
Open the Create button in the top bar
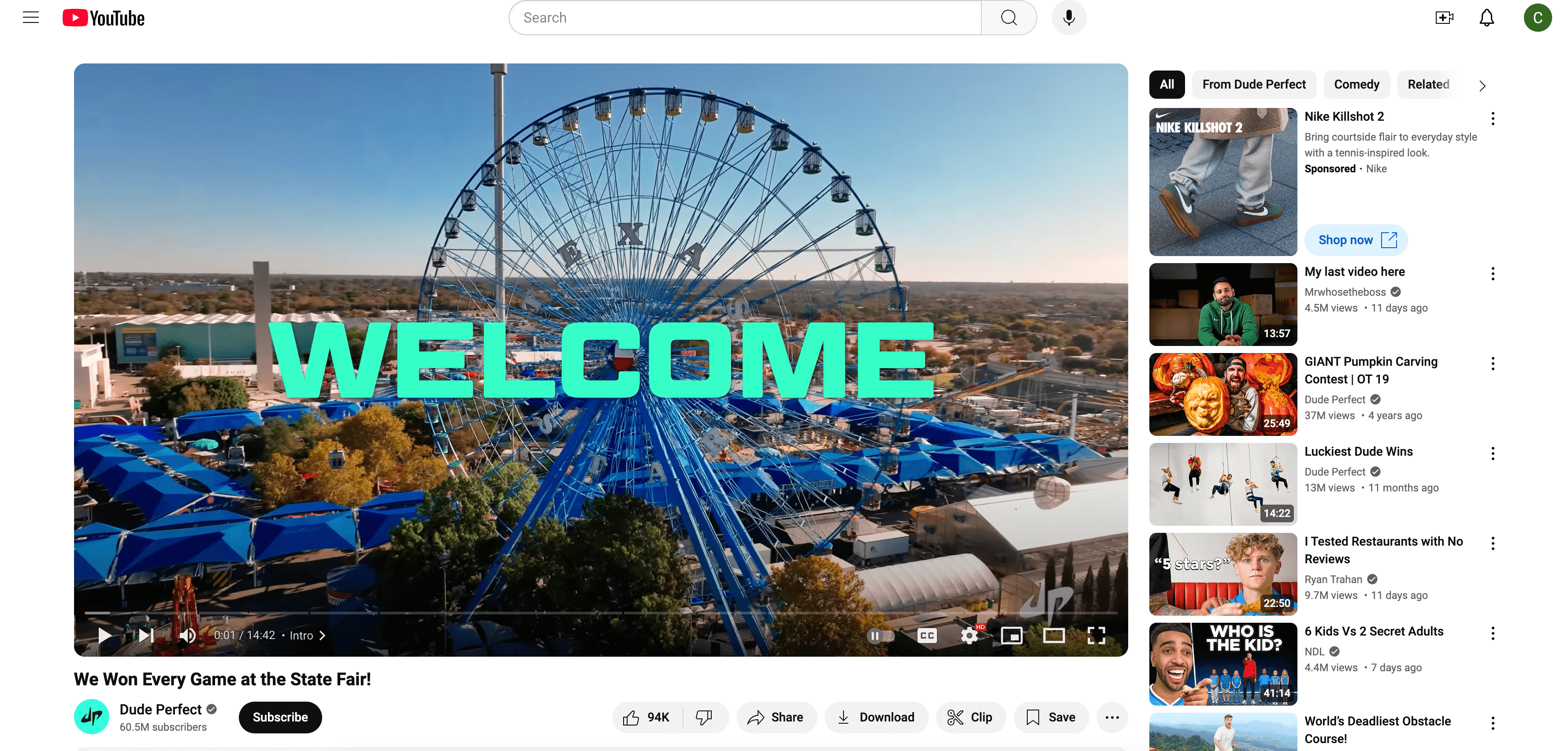(x=1444, y=17)
